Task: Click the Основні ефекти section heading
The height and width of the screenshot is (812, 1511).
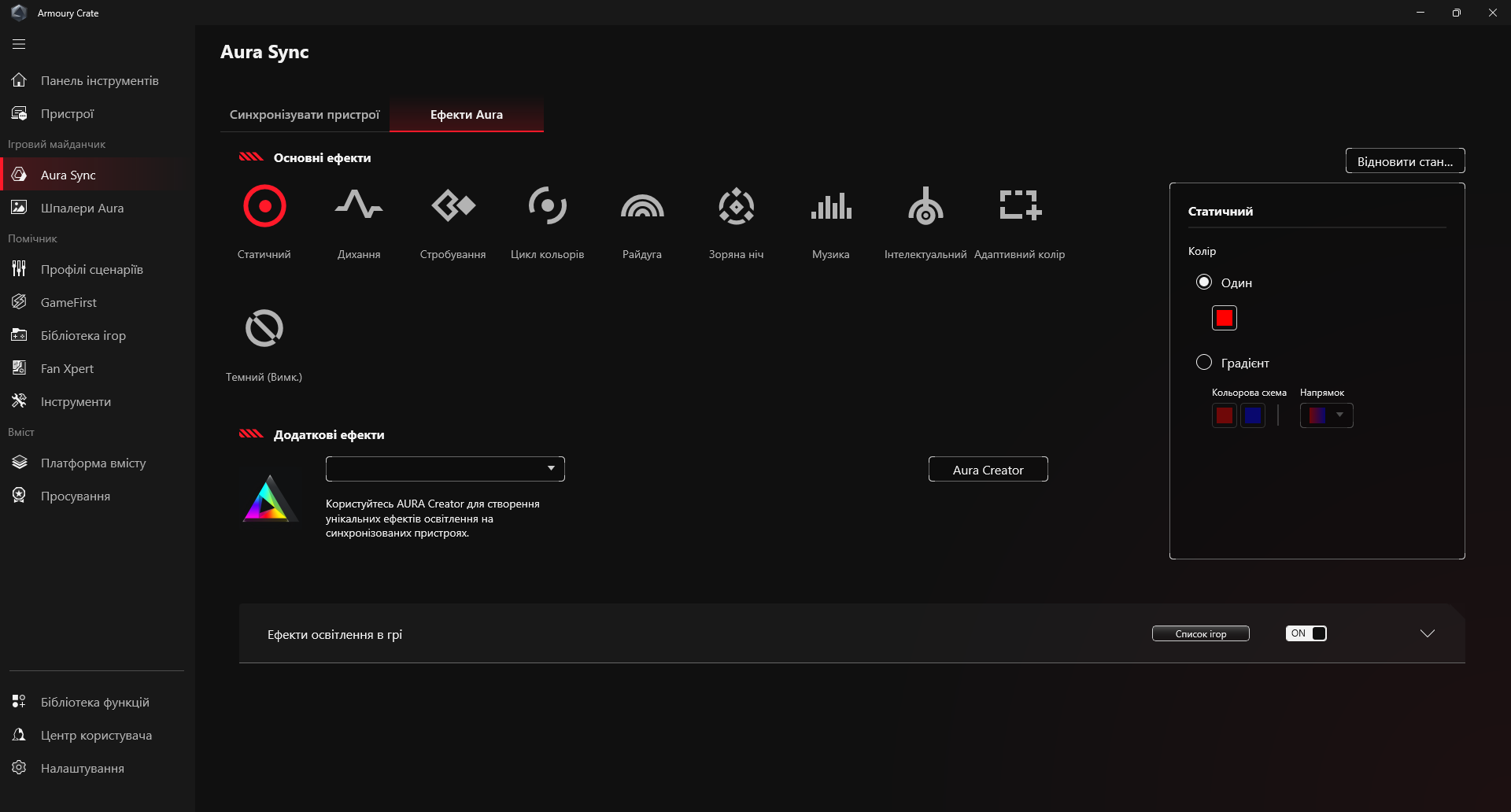Action: pos(322,157)
